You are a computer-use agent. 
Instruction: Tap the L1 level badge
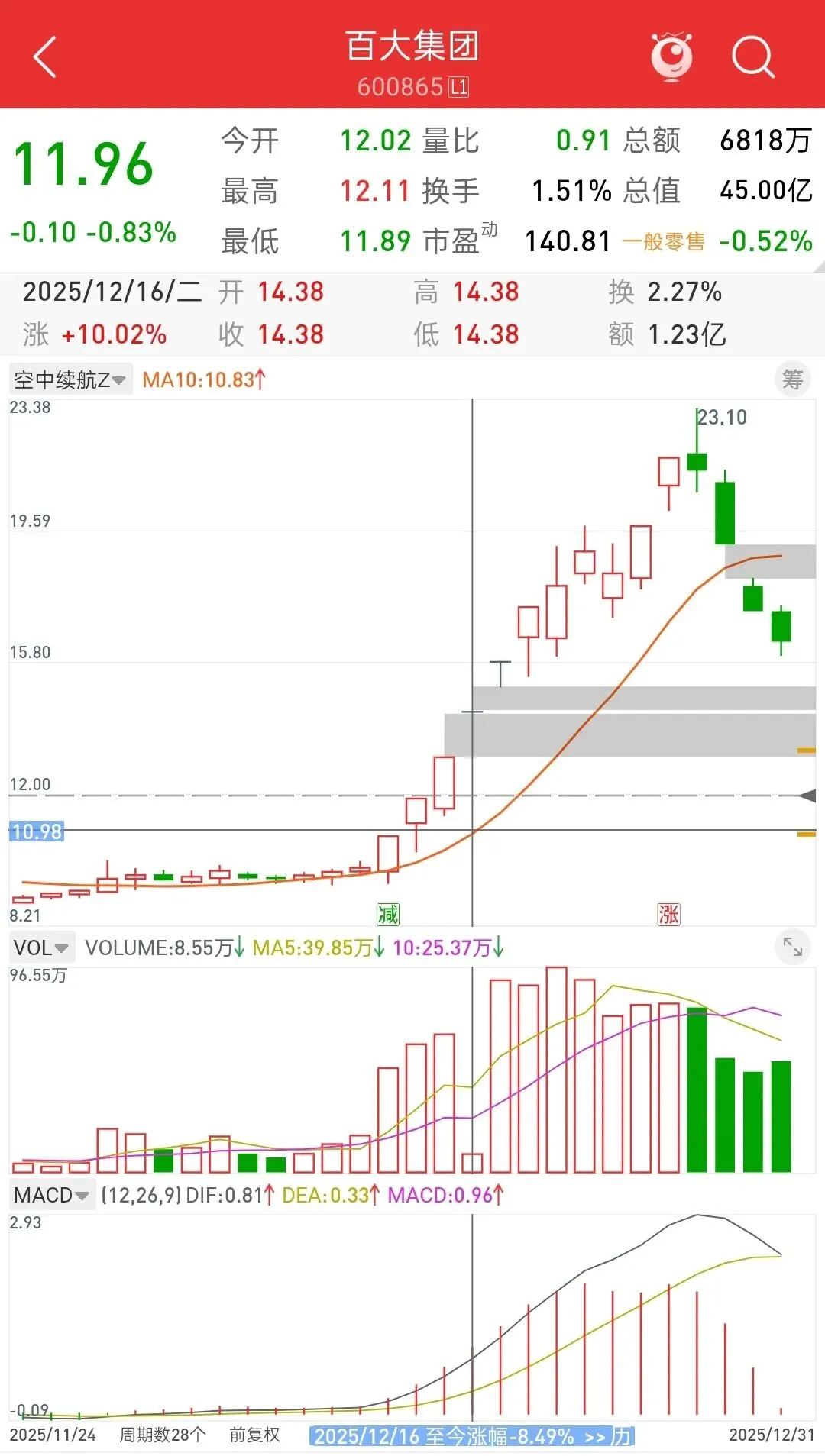458,87
